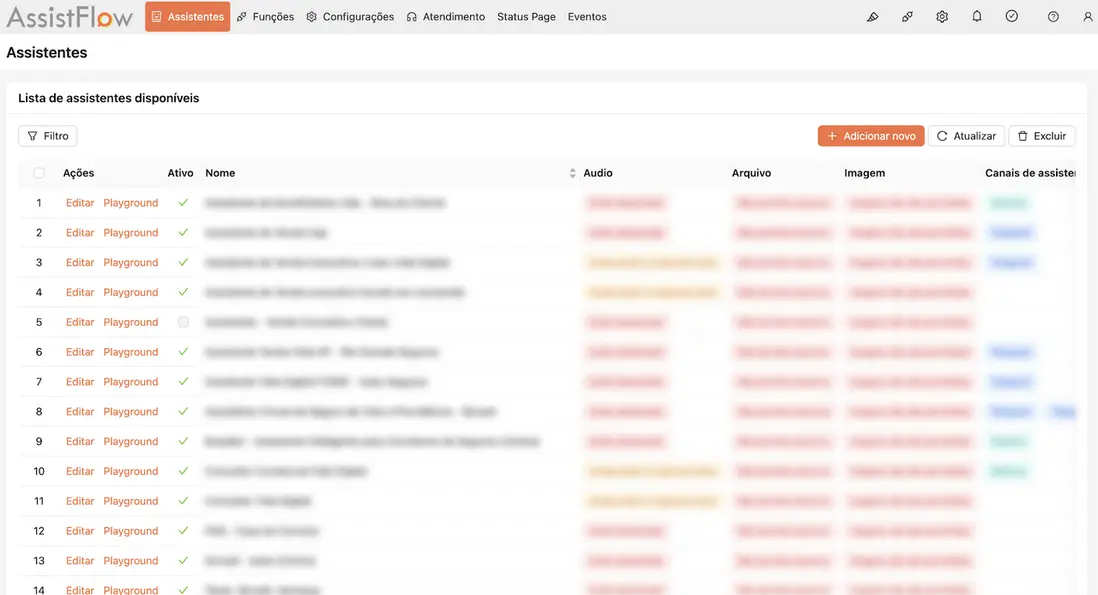Open the Configurações menu item

point(350,17)
